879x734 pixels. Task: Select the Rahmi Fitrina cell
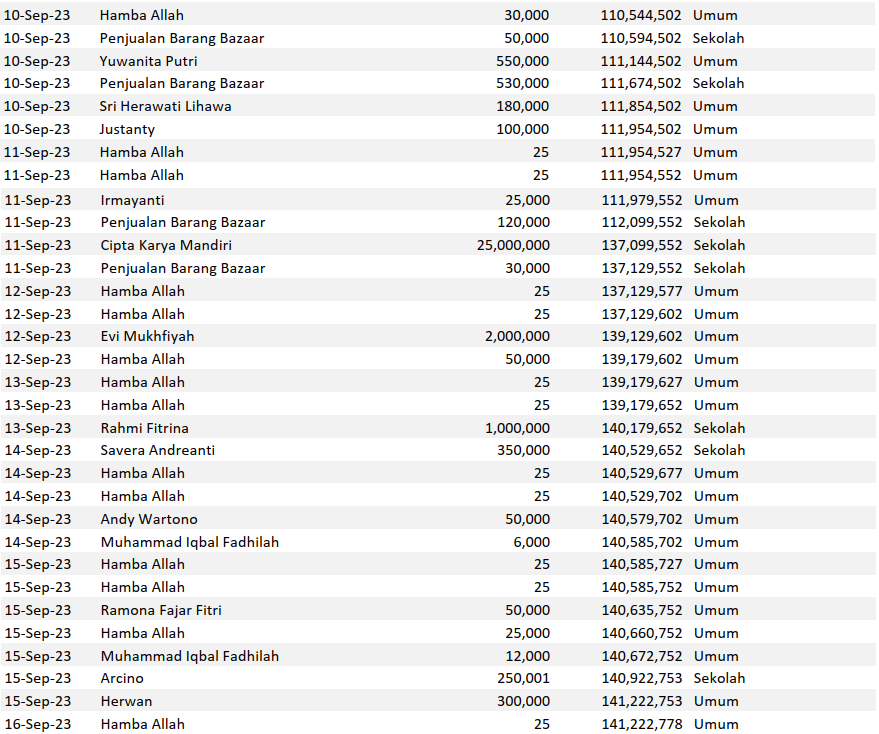click(144, 428)
